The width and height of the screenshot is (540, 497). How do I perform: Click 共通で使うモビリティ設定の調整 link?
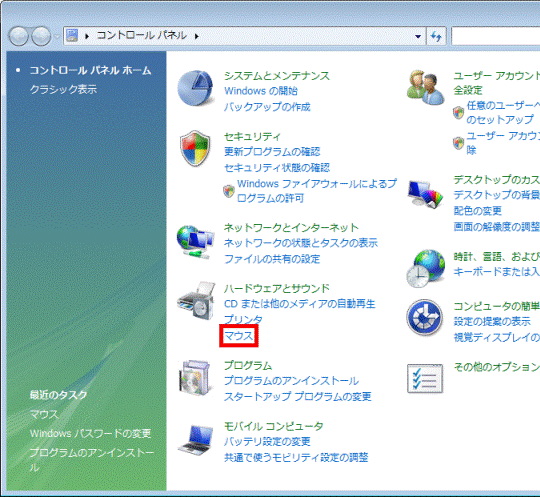[x=296, y=457]
